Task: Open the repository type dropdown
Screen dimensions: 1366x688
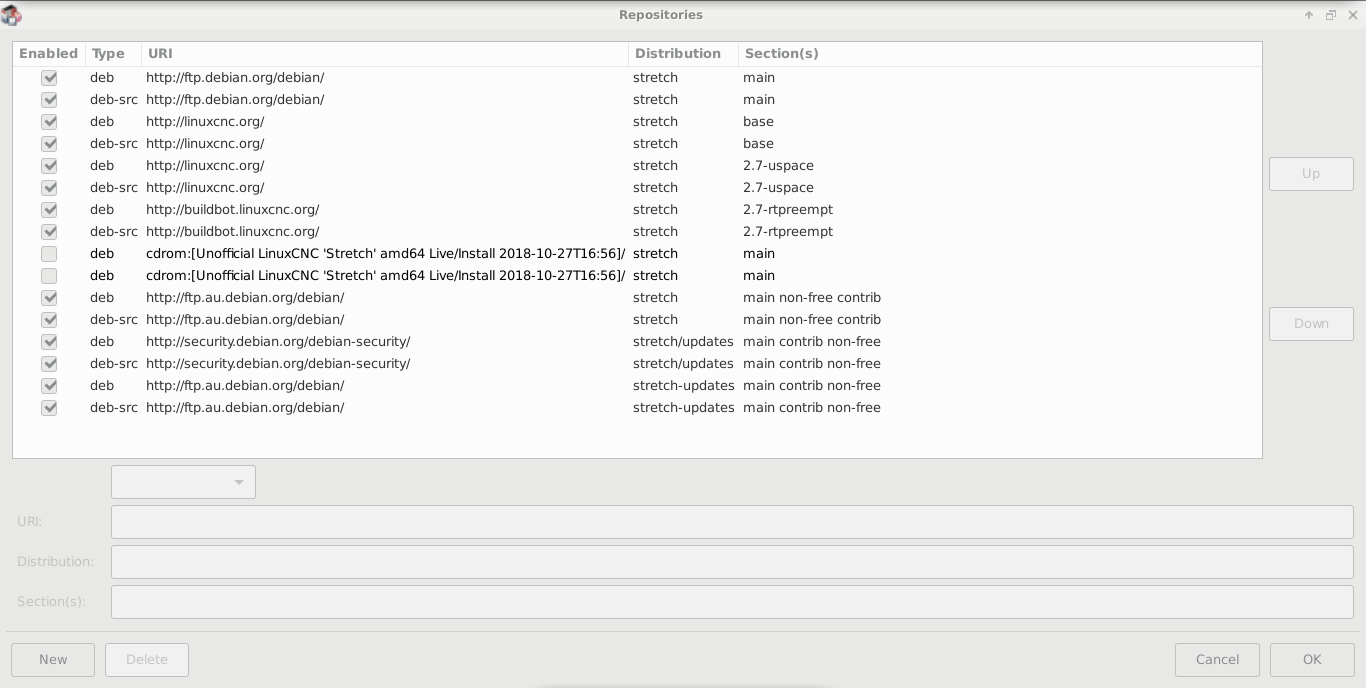Action: coord(183,482)
